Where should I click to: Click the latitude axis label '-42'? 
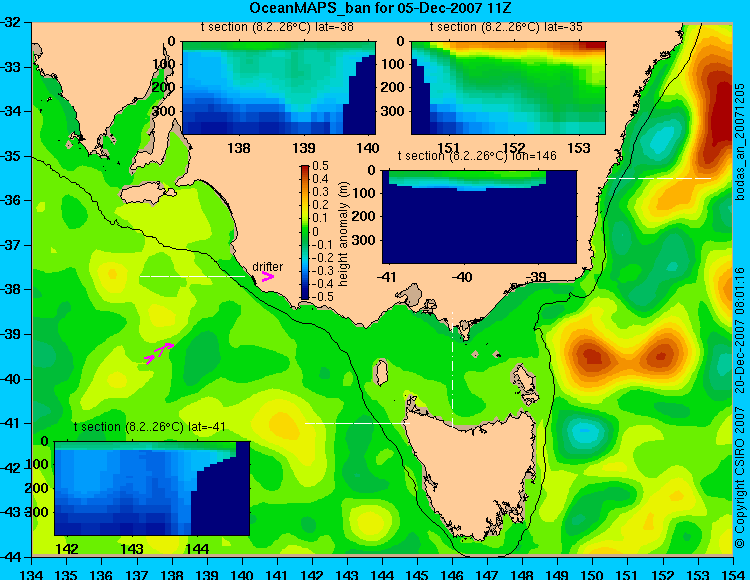[x=11, y=468]
